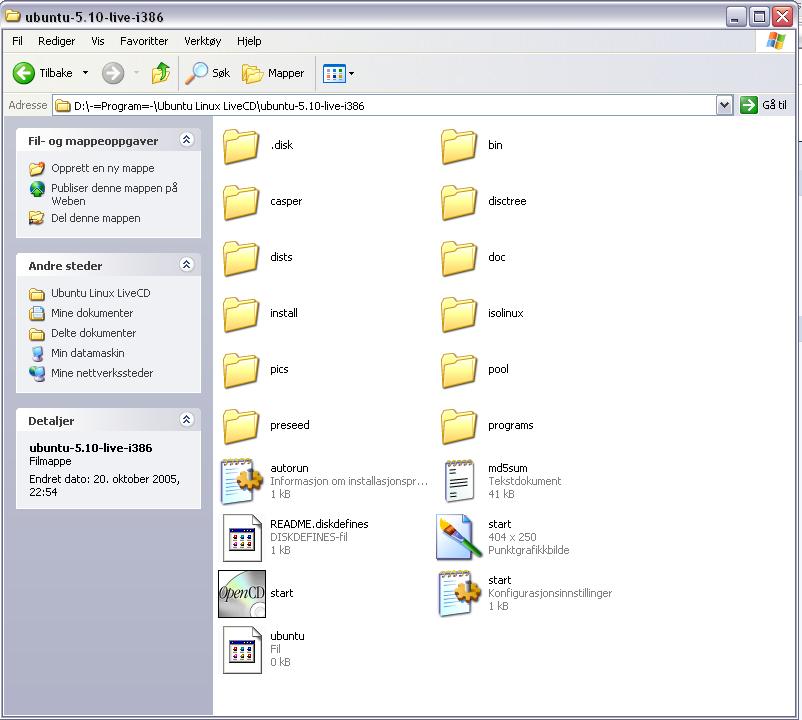
Task: Select the doc folder
Action: pos(473,257)
